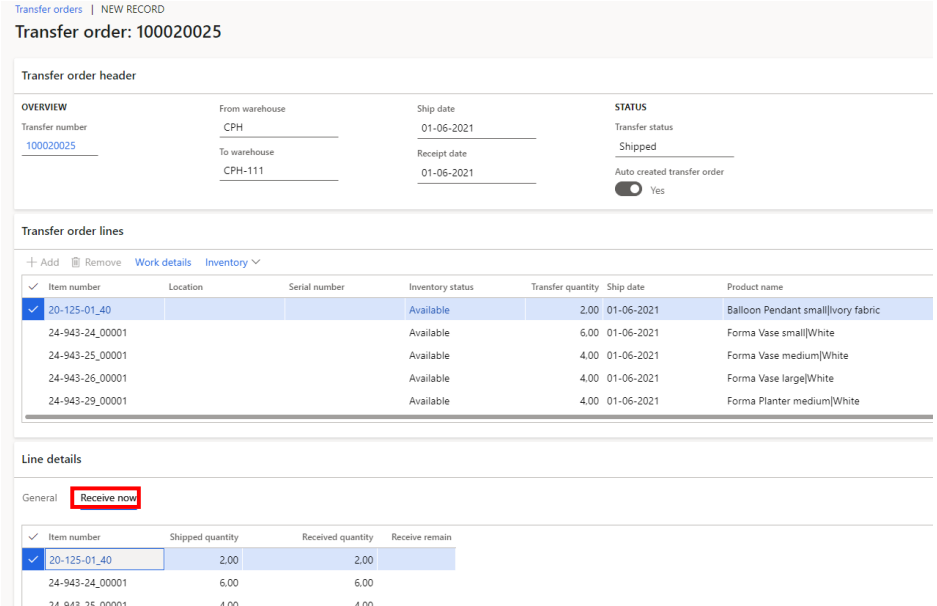Sort by Inventory status column header
This screenshot has width=937, height=606.
(441, 287)
